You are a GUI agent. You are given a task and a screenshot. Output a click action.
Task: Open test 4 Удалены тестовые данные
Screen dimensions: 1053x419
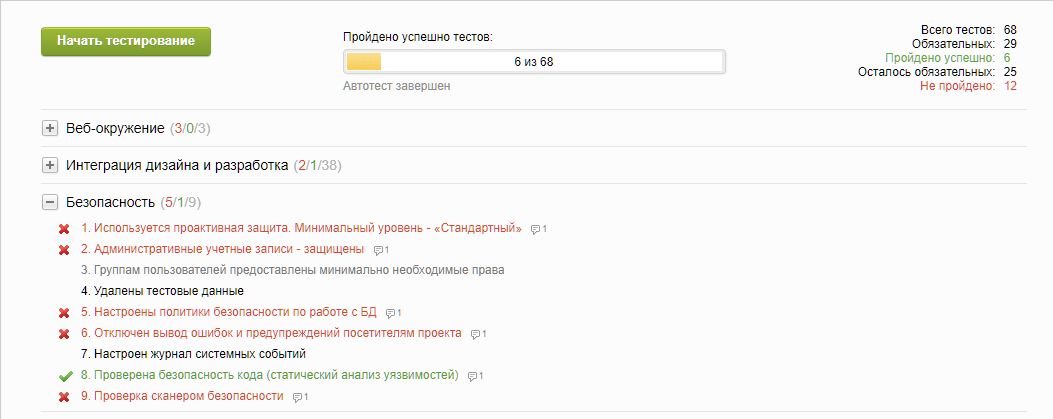(162, 291)
